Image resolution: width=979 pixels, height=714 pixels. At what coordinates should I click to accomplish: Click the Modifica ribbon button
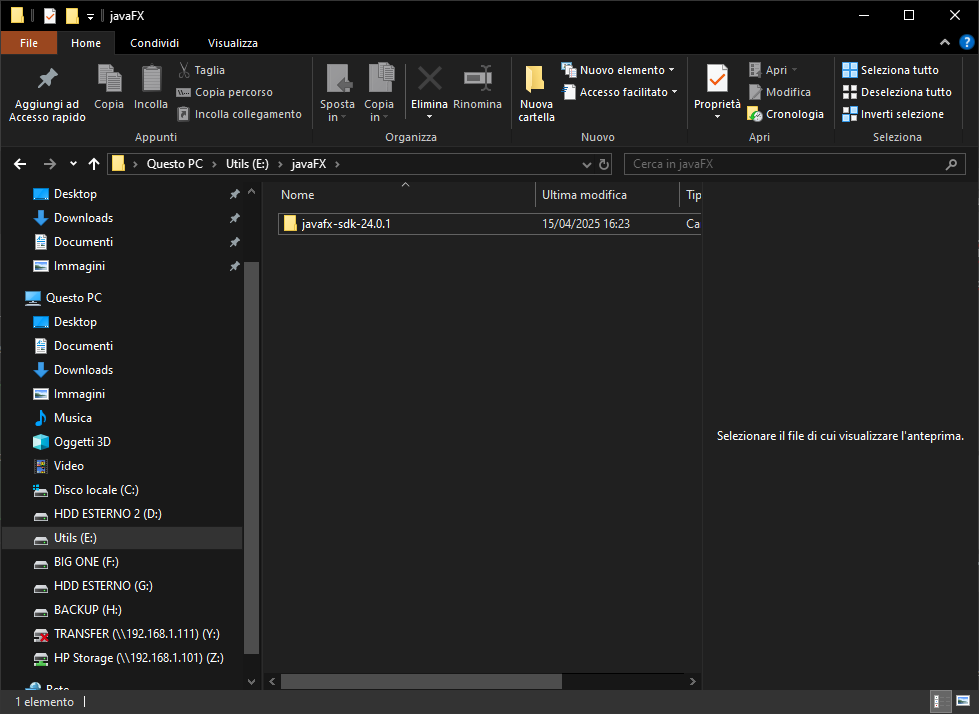tap(779, 92)
